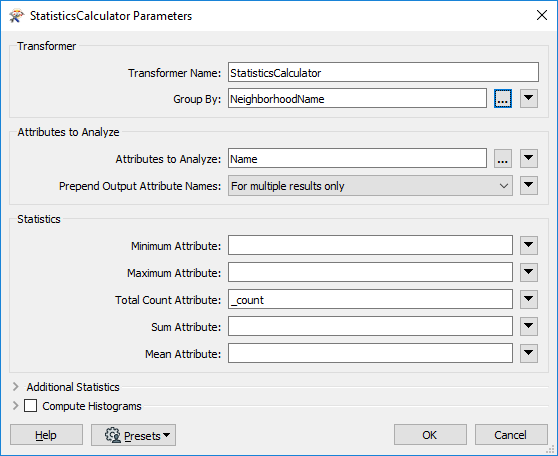
Task: Confirm parameters with OK button
Action: coord(430,435)
